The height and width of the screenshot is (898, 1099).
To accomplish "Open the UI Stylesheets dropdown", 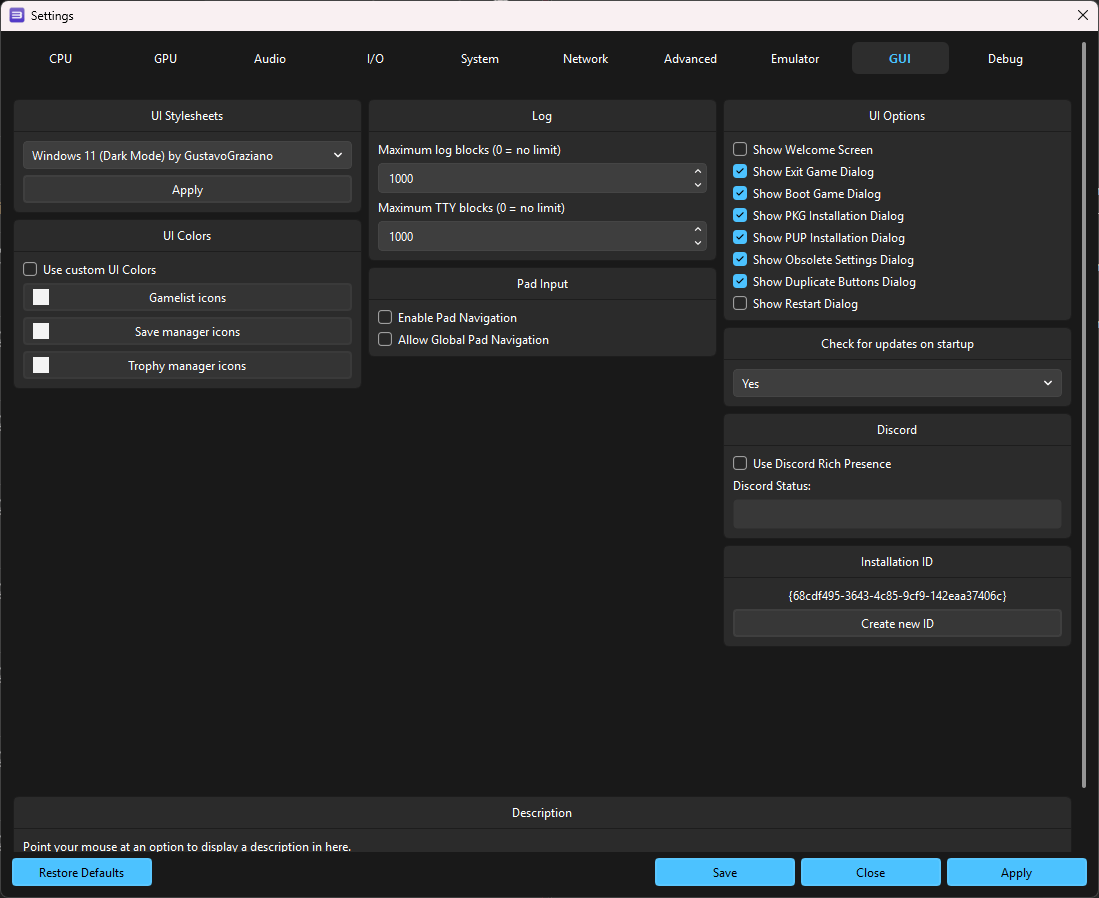I will coord(187,155).
